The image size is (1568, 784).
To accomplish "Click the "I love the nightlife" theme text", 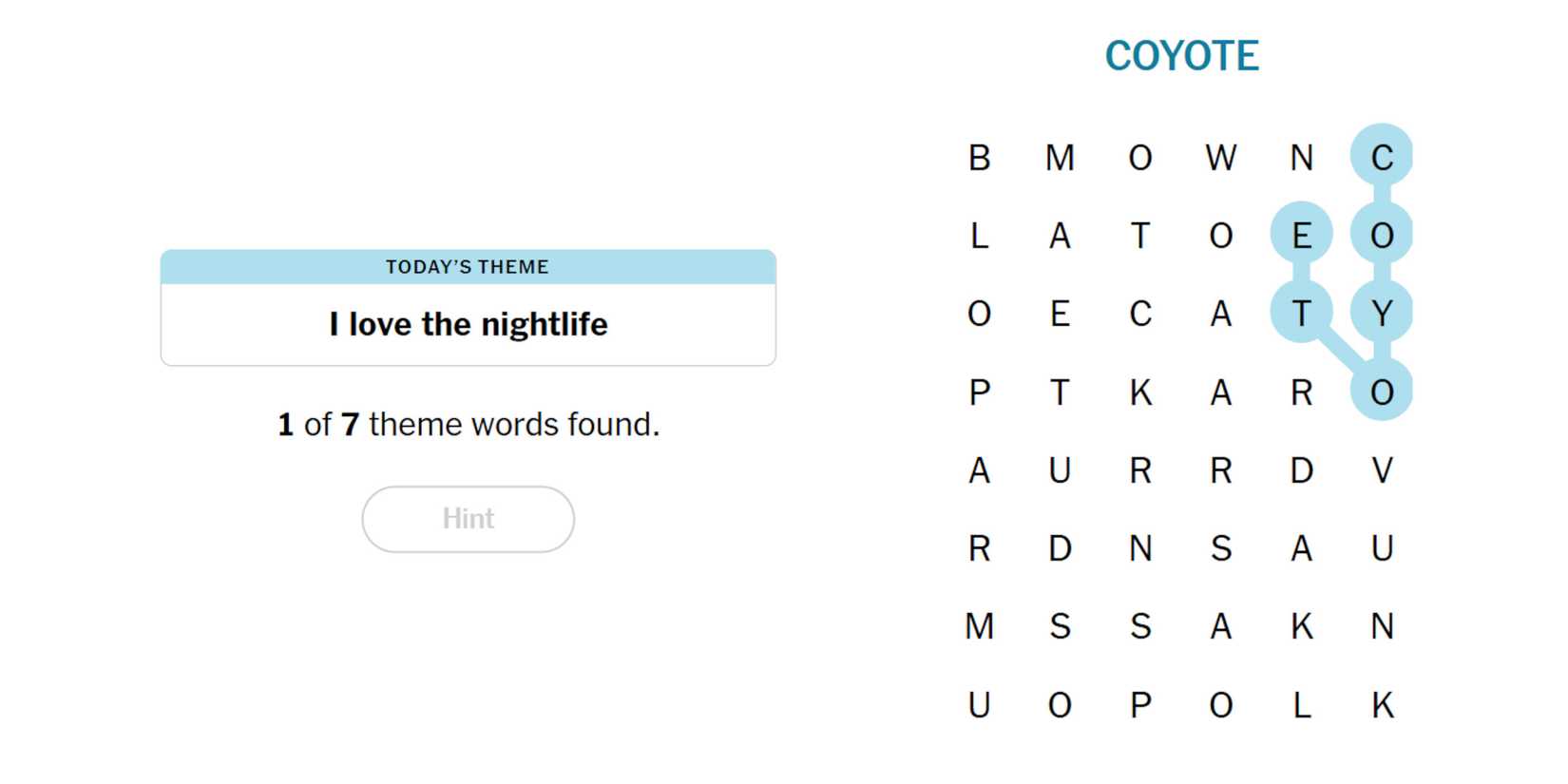I will (x=468, y=325).
